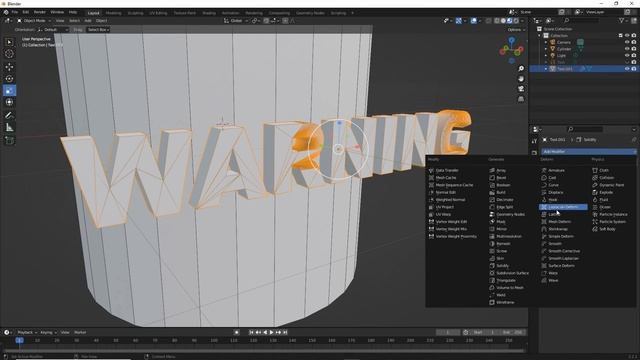Click the viewport pan hand icon
640x360 pixels.
(521, 79)
